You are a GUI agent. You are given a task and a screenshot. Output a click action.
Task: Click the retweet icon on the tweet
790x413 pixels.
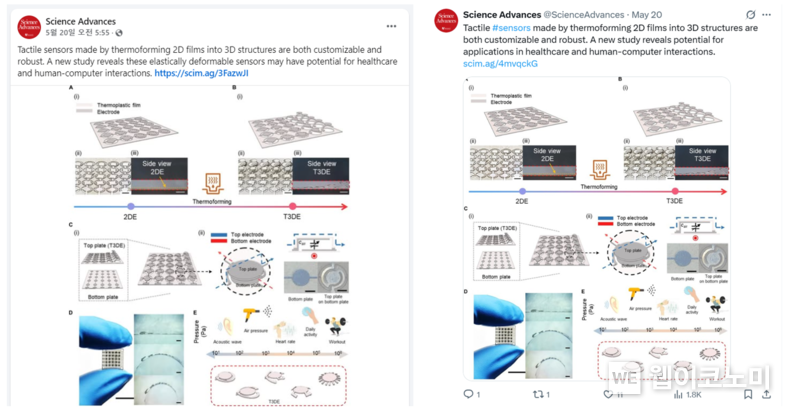pyautogui.click(x=539, y=394)
